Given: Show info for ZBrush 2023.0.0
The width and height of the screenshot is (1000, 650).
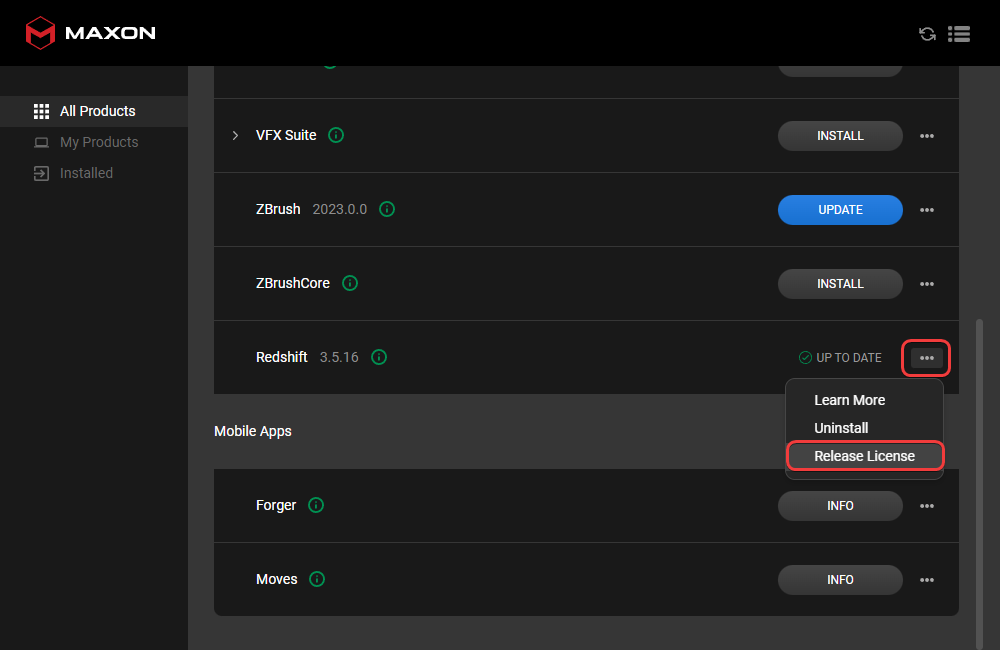Looking at the screenshot, I should pyautogui.click(x=387, y=210).
